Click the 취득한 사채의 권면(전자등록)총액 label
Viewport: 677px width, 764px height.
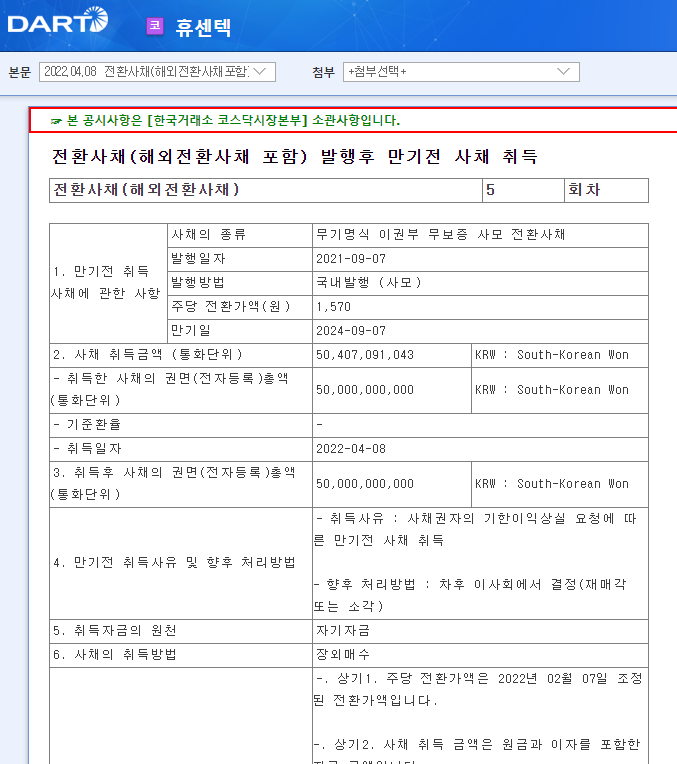[171, 390]
